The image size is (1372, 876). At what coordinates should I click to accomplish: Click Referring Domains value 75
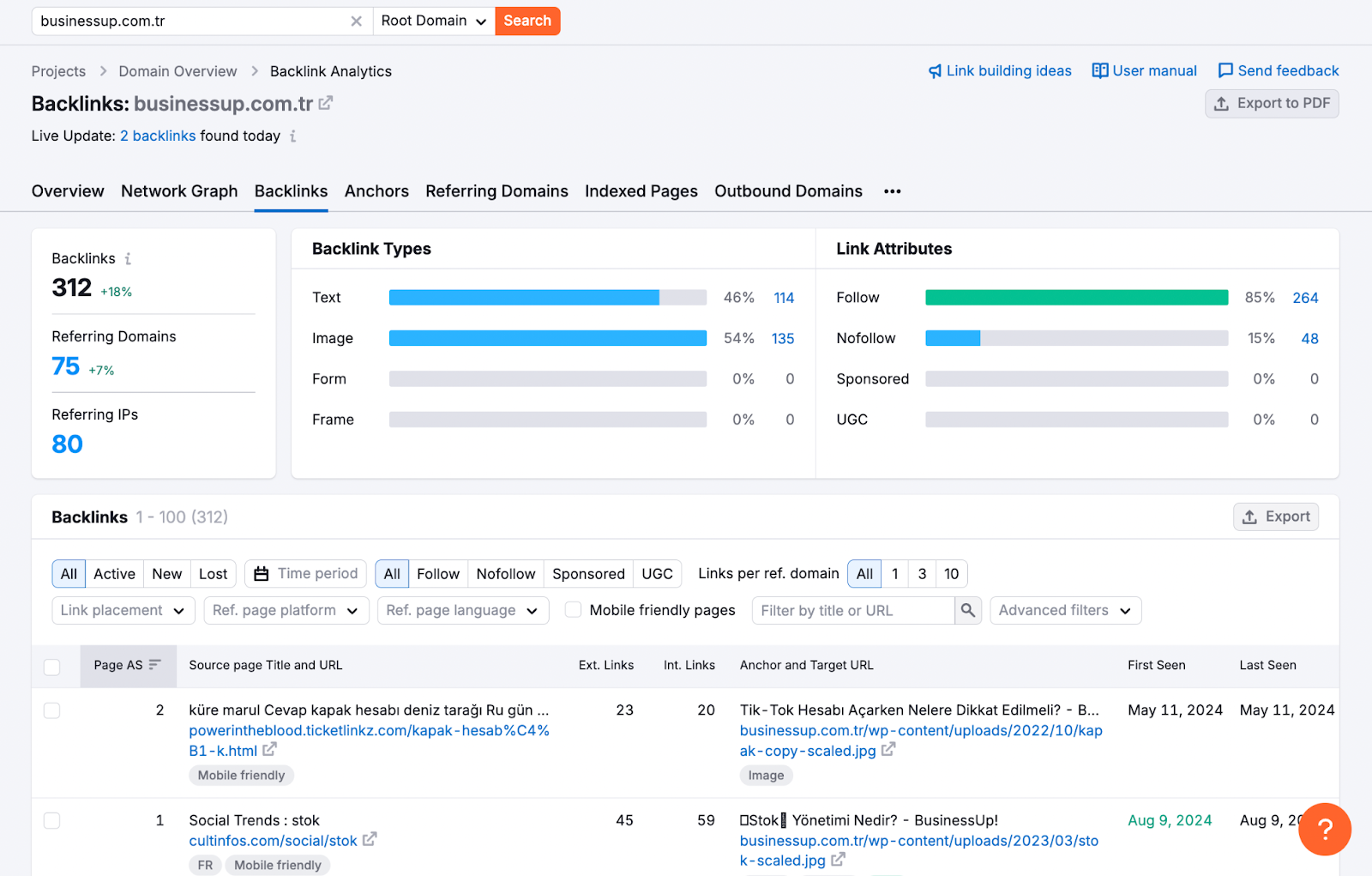point(66,366)
